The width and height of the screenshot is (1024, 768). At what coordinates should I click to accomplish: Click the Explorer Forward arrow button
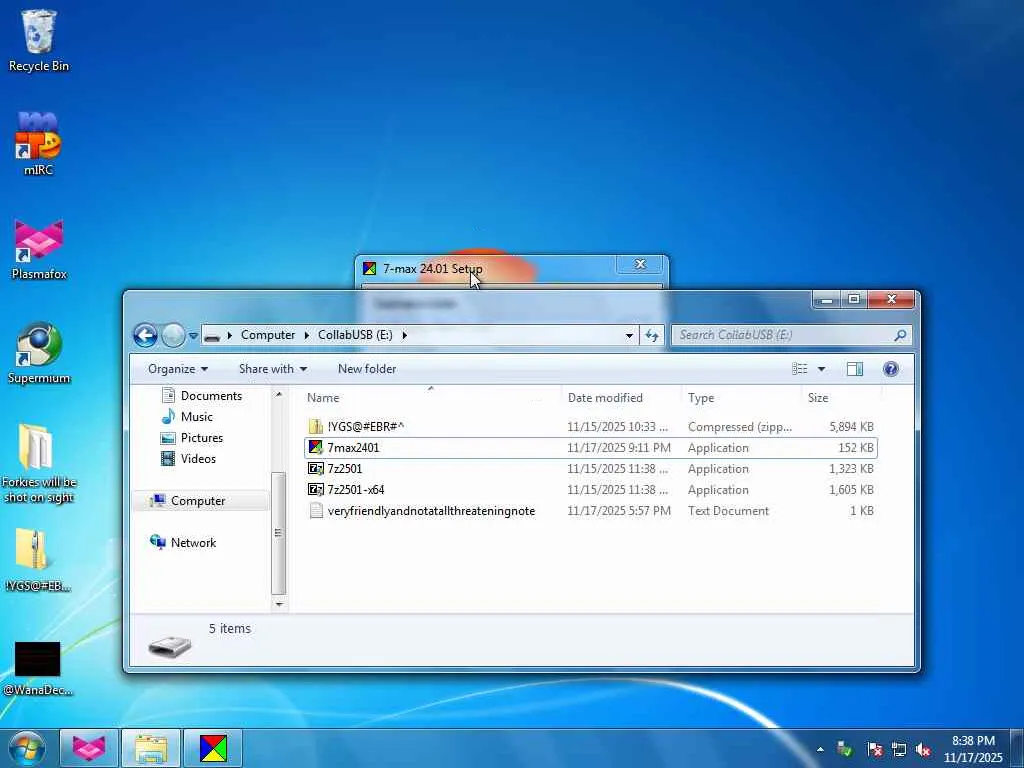pos(173,336)
